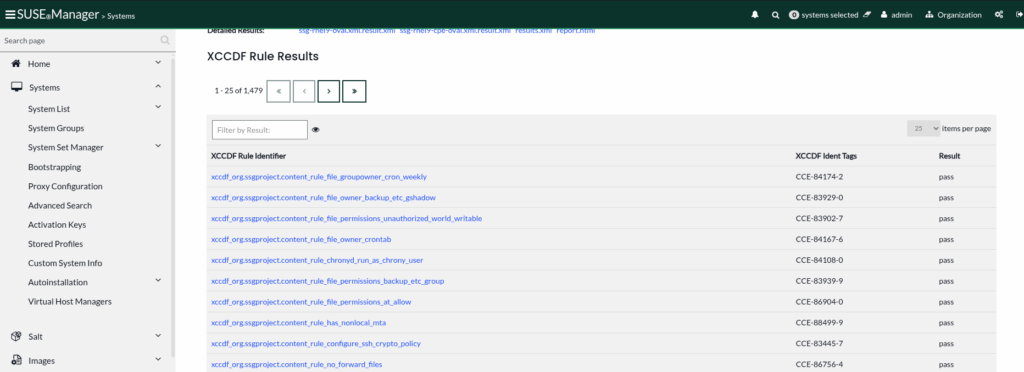This screenshot has height=372, width=1024.
Task: Jump to last page of rule results
Action: [x=355, y=91]
